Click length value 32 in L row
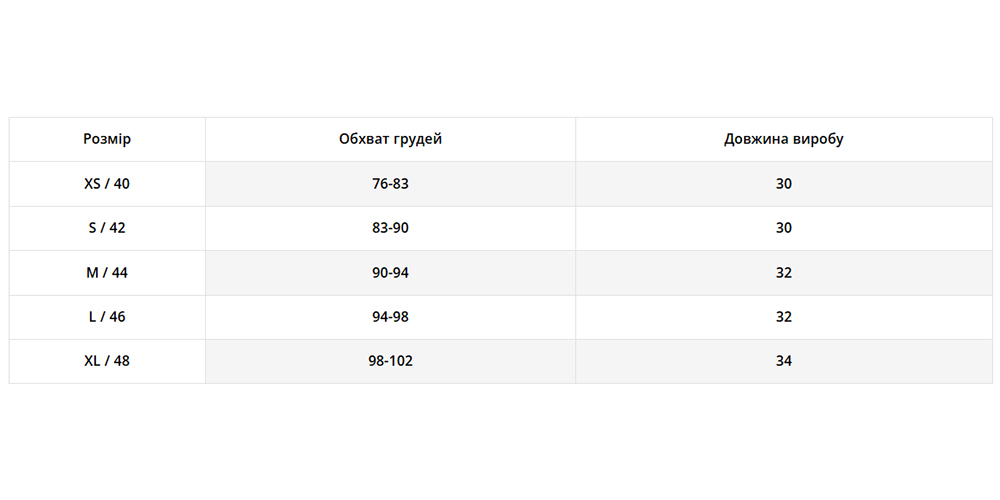This screenshot has width=1000, height=500. (x=784, y=316)
